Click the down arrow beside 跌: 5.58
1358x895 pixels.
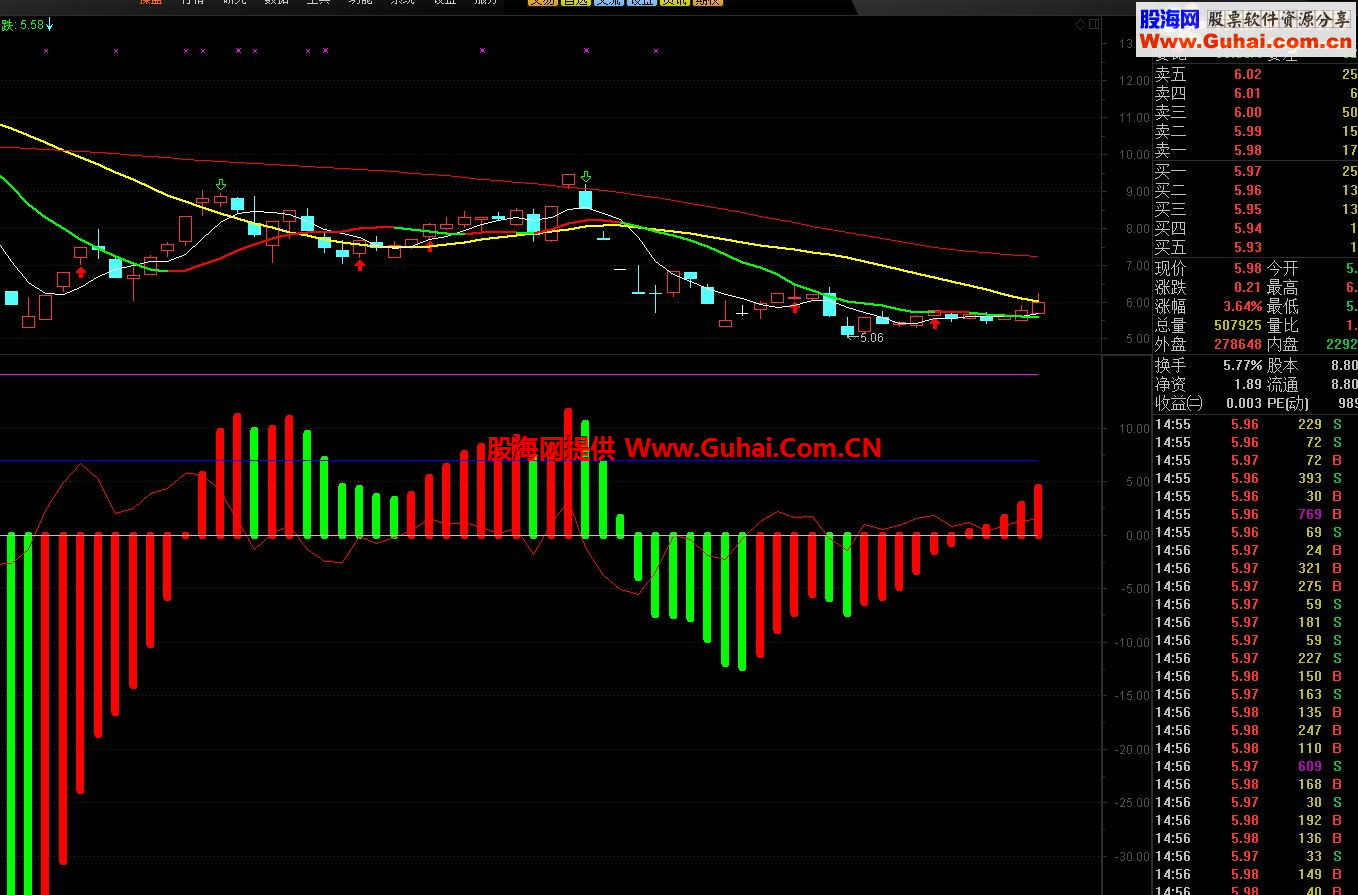tap(50, 24)
